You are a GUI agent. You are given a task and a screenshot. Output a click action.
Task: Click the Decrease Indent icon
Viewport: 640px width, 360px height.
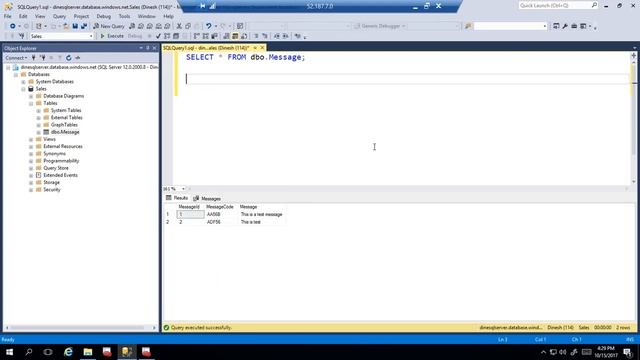click(x=277, y=36)
